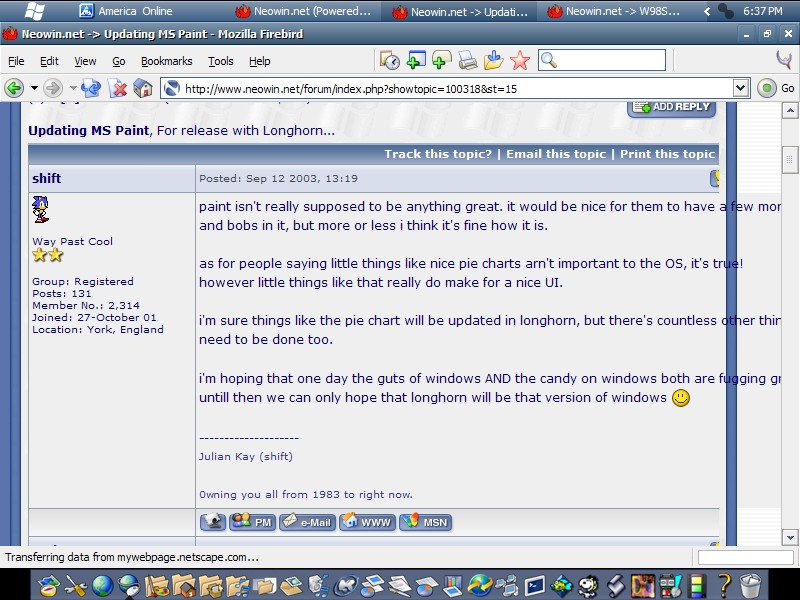
Task: Click the Reload page icon
Action: (x=90, y=88)
